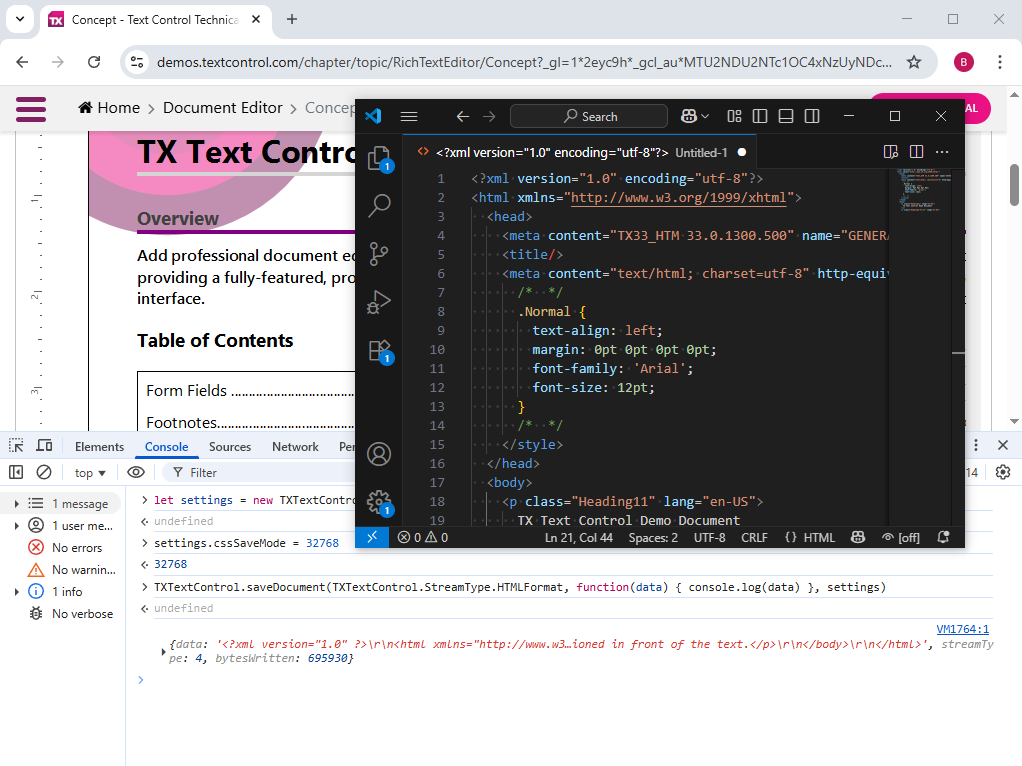Clear the console with the clear icon
The width and height of the screenshot is (1022, 766).
pyautogui.click(x=44, y=472)
